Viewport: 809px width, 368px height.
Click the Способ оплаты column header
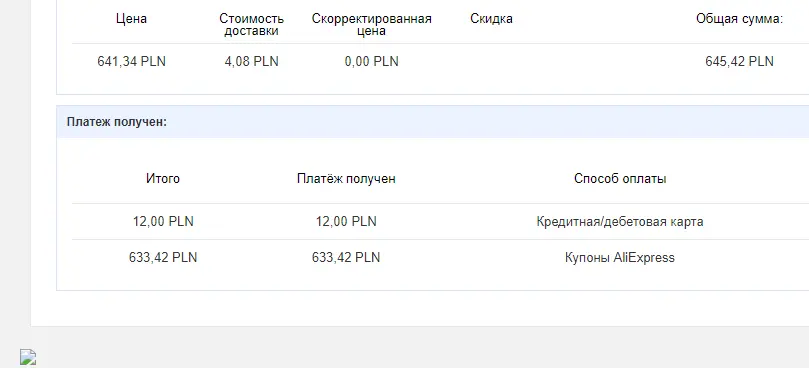[620, 179]
